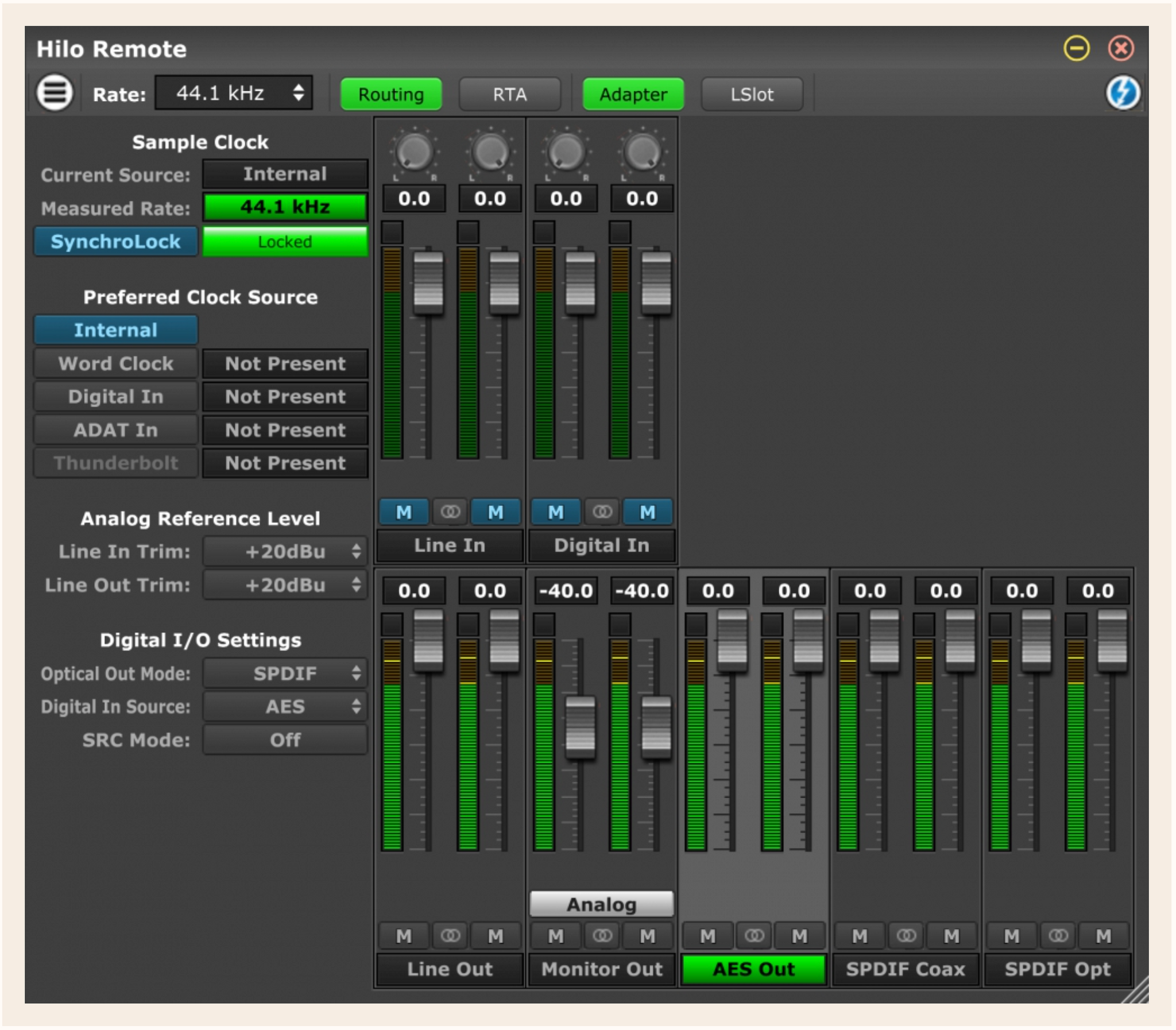
Task: Unmute the Line In left channel
Action: 403,512
